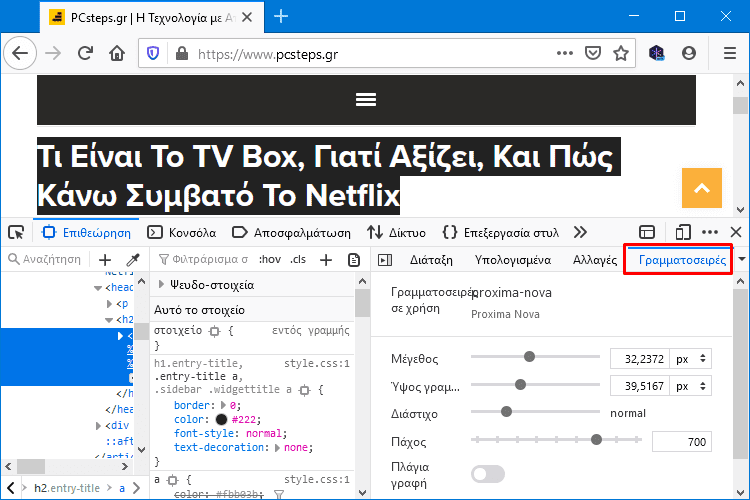Go back using browser back arrow
The width and height of the screenshot is (750, 500).
point(20,53)
